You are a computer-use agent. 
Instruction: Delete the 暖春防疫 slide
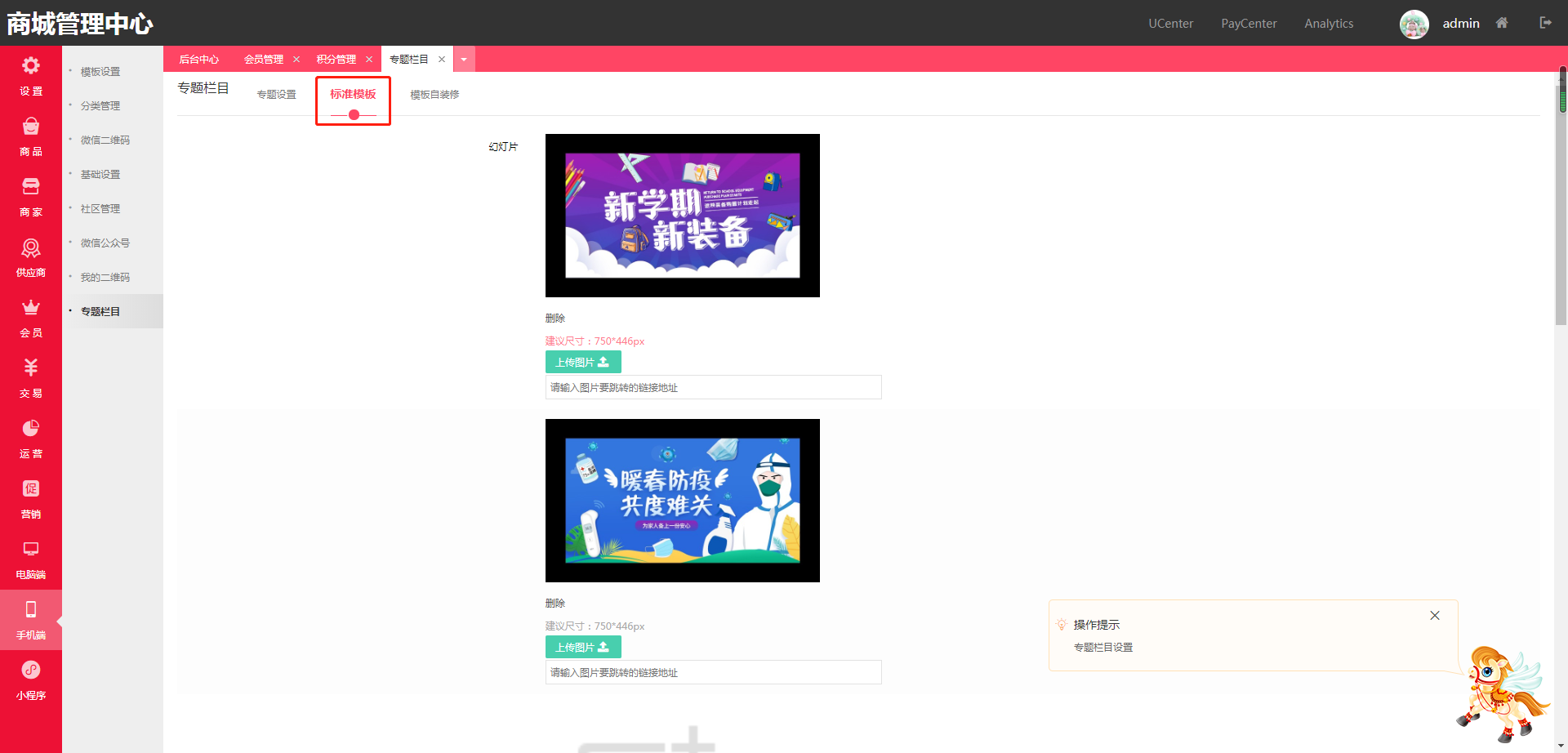555,604
